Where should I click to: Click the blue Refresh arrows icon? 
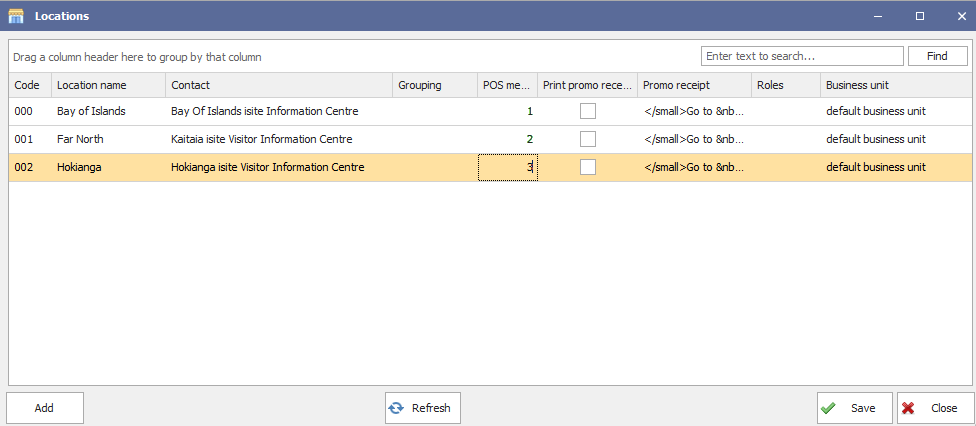pos(396,408)
